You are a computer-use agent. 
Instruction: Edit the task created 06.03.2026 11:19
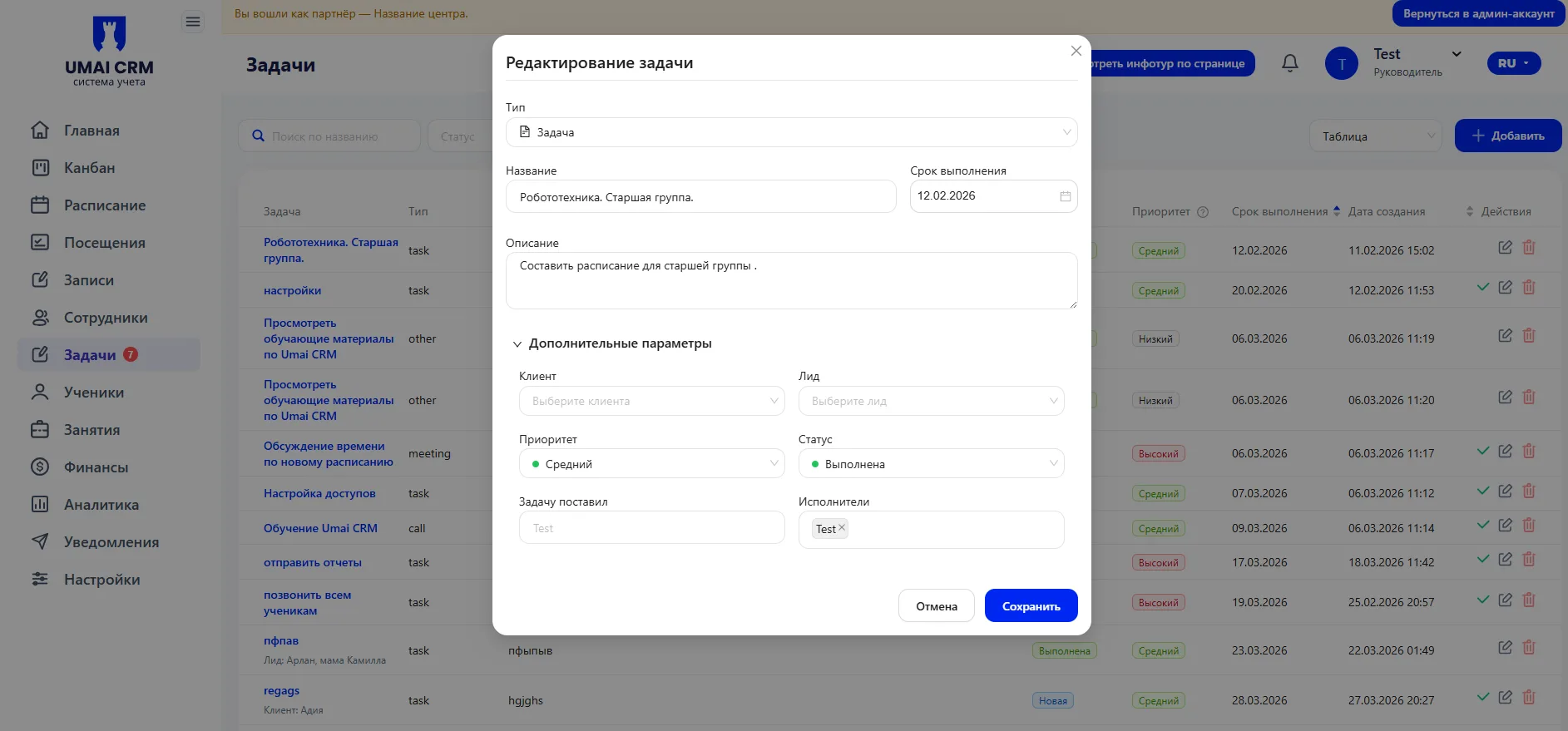click(1505, 336)
